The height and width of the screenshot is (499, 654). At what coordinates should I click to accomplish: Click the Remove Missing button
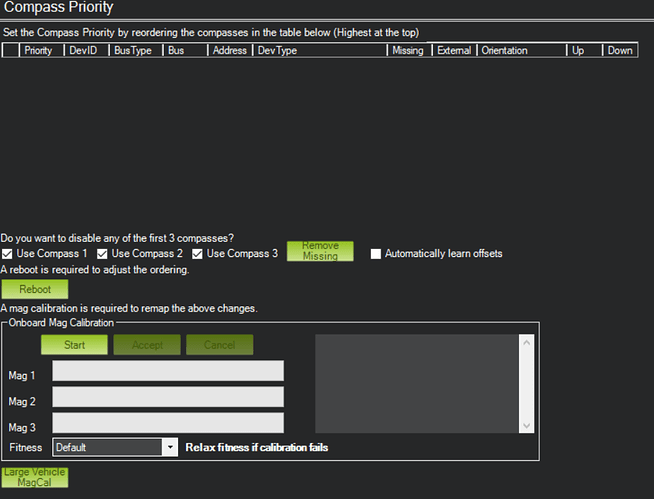click(x=320, y=251)
